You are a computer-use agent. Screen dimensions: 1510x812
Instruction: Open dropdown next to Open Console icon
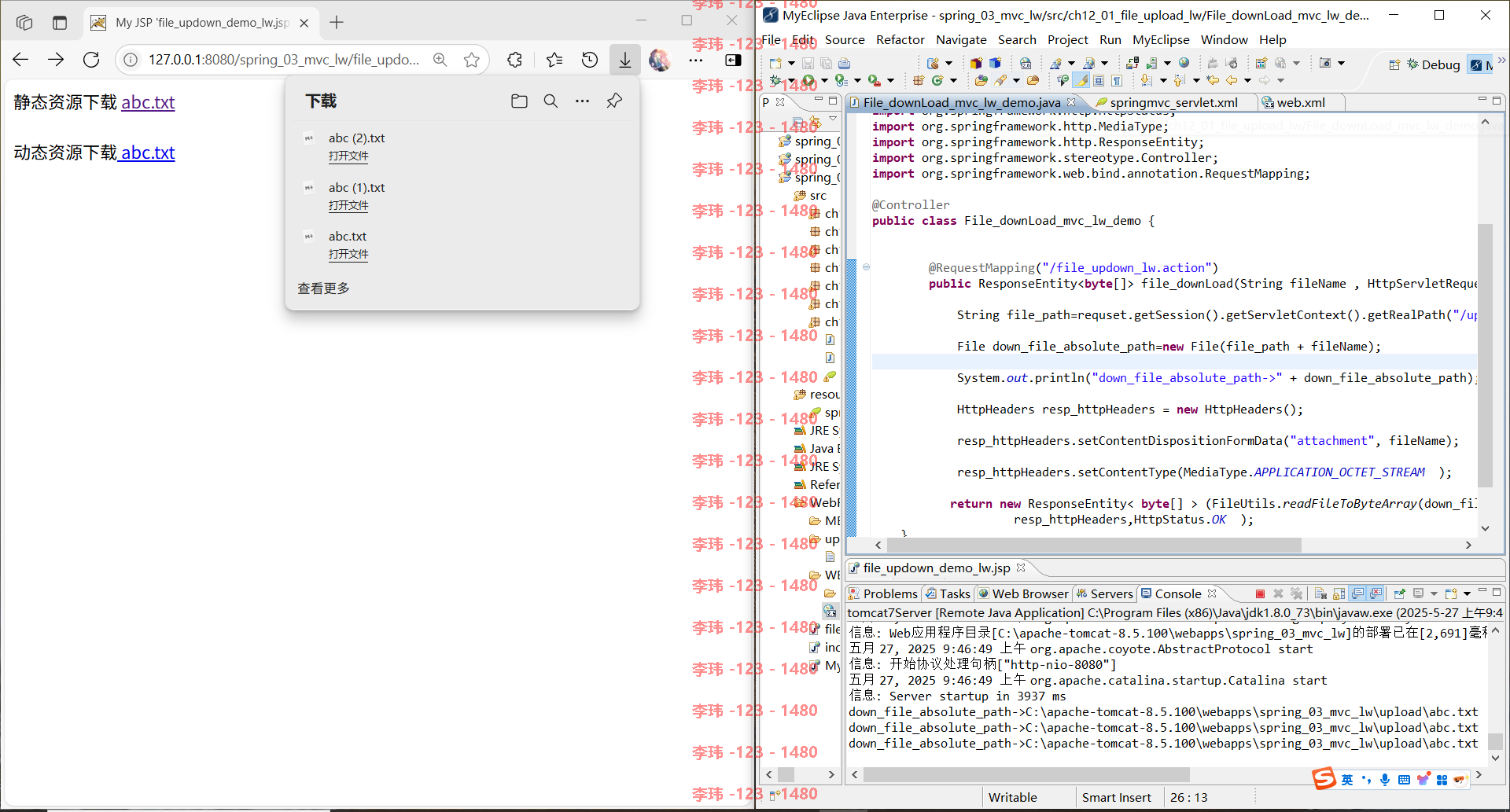point(1467,593)
